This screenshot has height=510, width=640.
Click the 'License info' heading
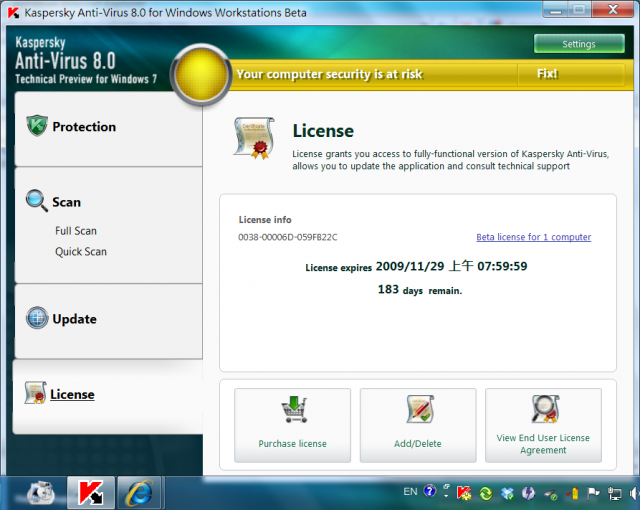tap(265, 220)
